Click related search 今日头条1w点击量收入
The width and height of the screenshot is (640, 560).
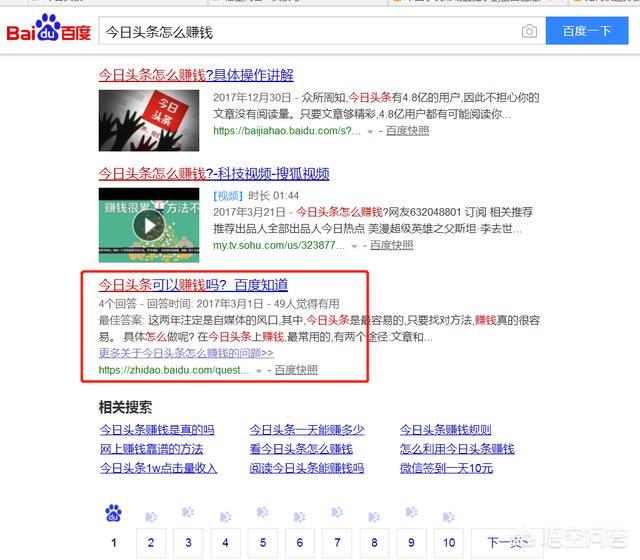coord(158,468)
